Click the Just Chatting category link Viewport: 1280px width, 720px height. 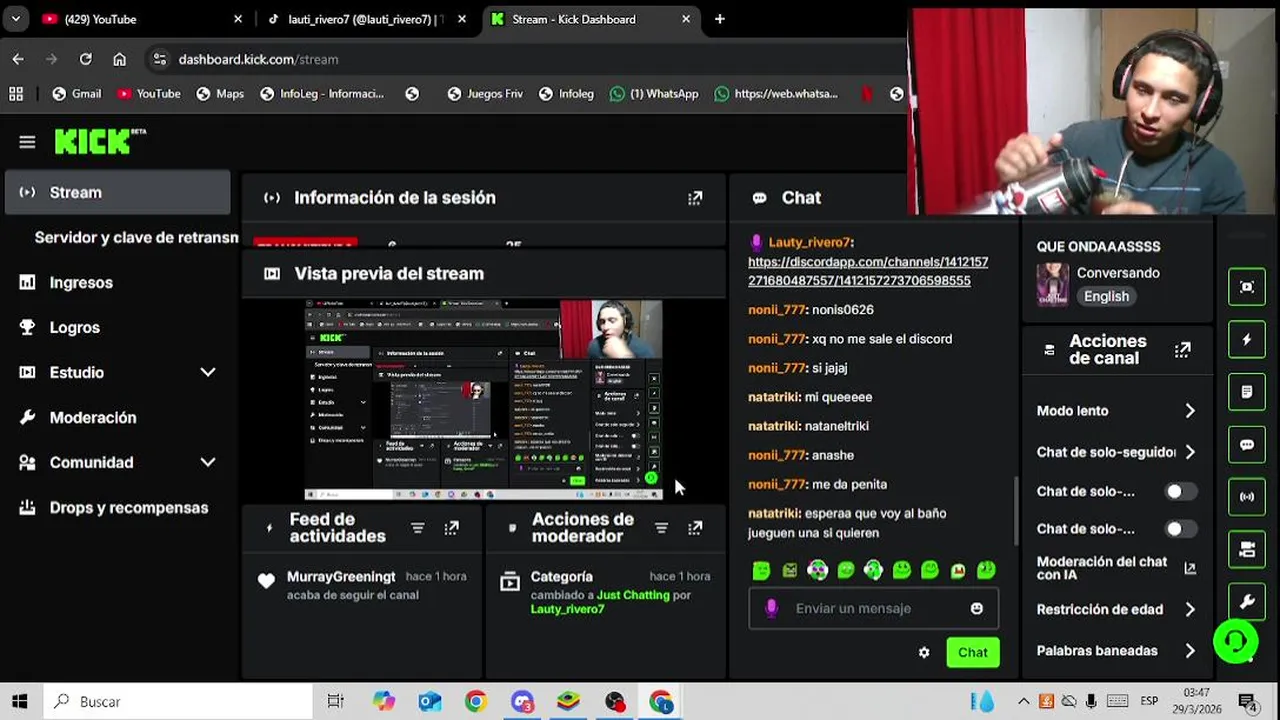click(x=633, y=595)
